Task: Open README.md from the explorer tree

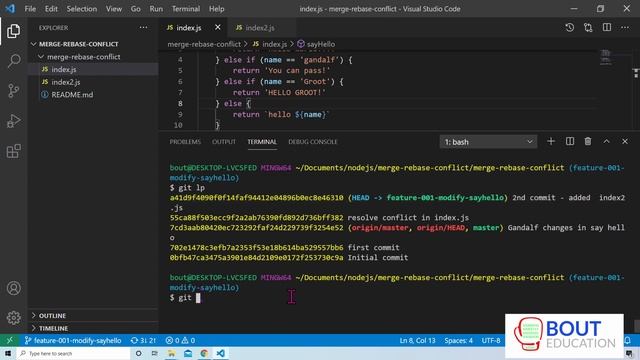Action: pos(93,95)
